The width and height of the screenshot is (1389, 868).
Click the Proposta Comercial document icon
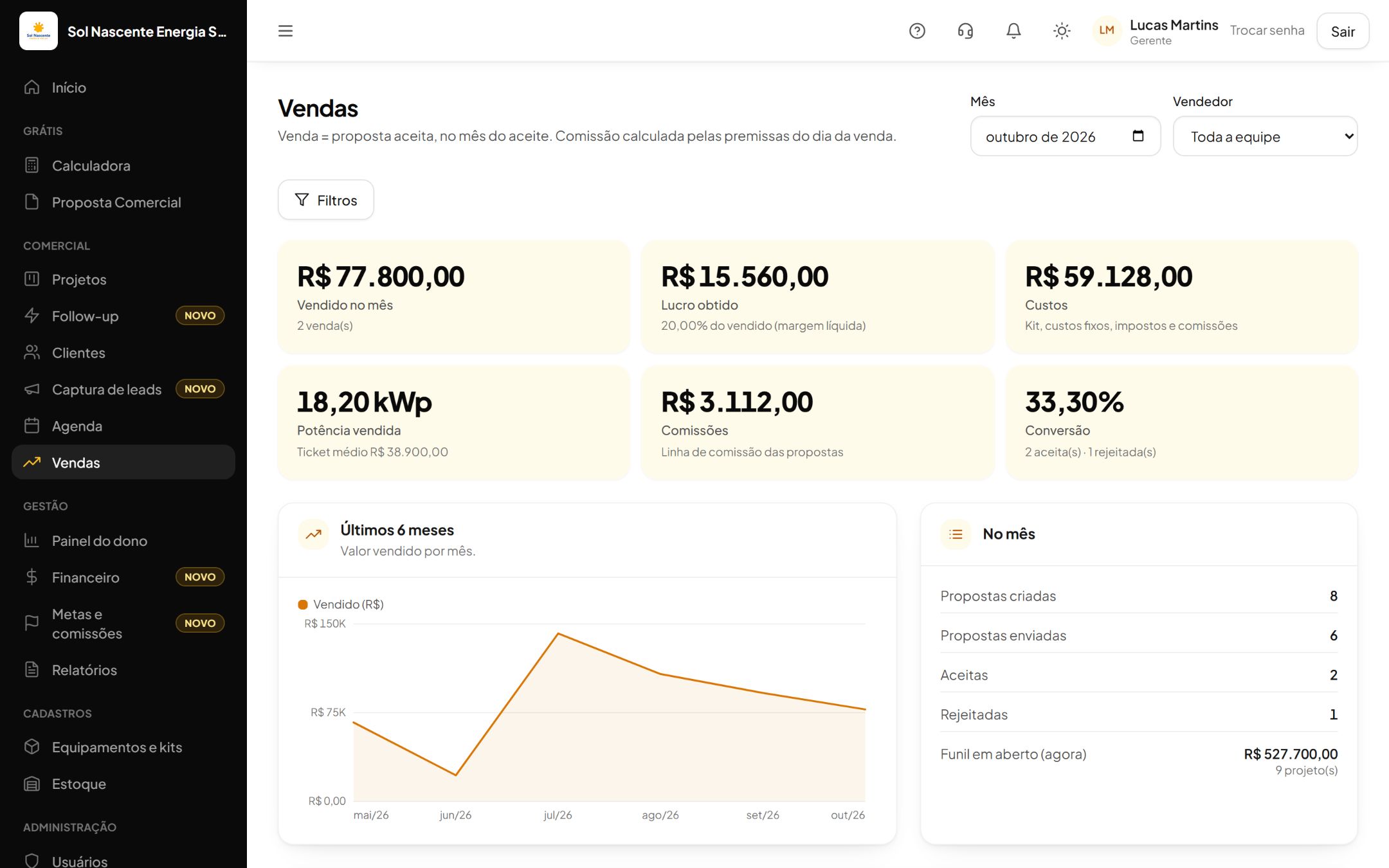(32, 202)
